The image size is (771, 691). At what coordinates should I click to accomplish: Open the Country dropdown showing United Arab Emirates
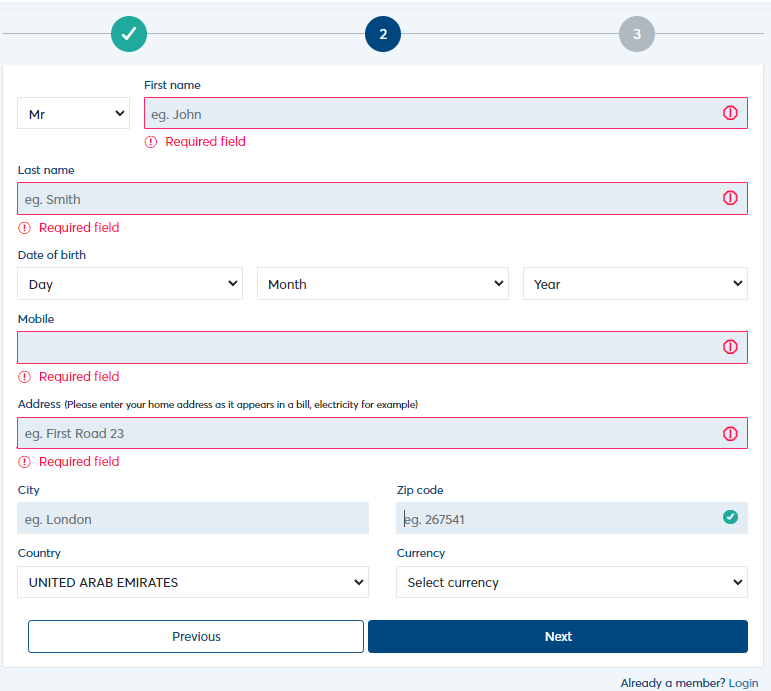[193, 582]
